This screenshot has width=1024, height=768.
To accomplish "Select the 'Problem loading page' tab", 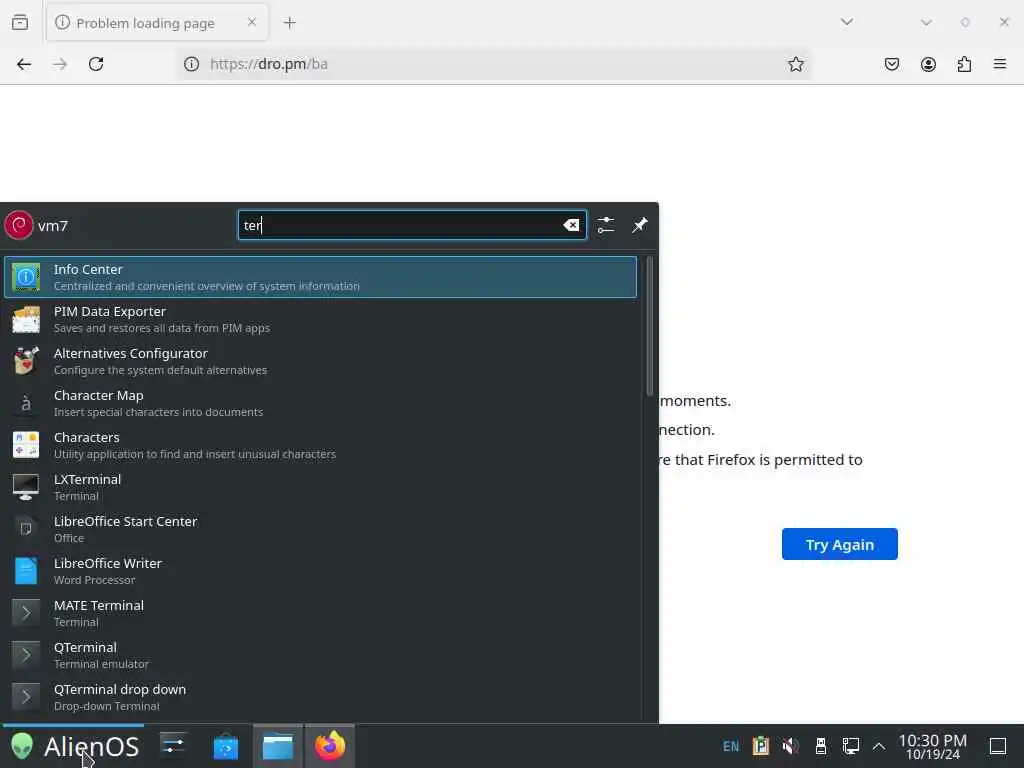I will [x=157, y=23].
